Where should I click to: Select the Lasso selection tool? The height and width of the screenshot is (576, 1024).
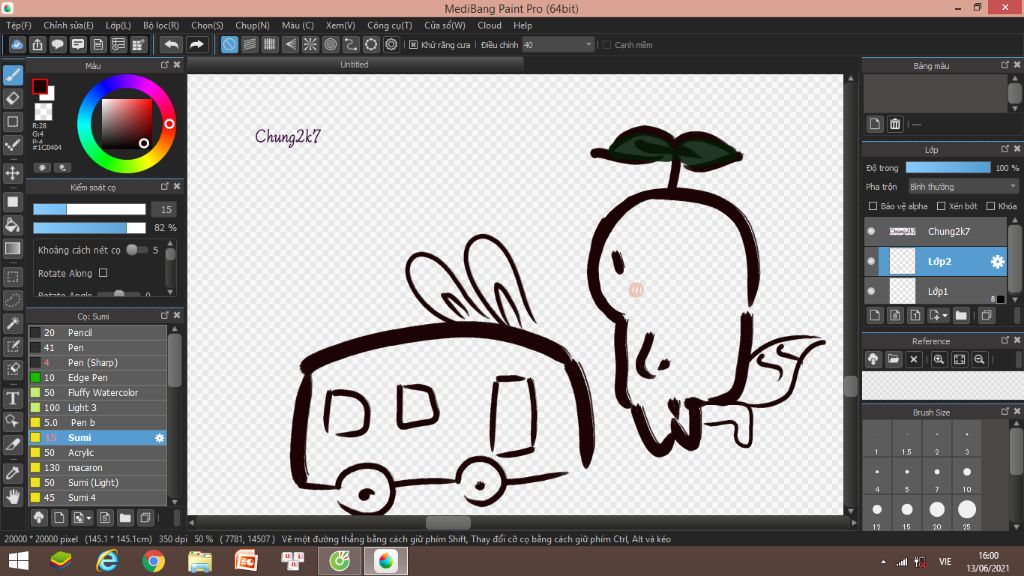13,300
